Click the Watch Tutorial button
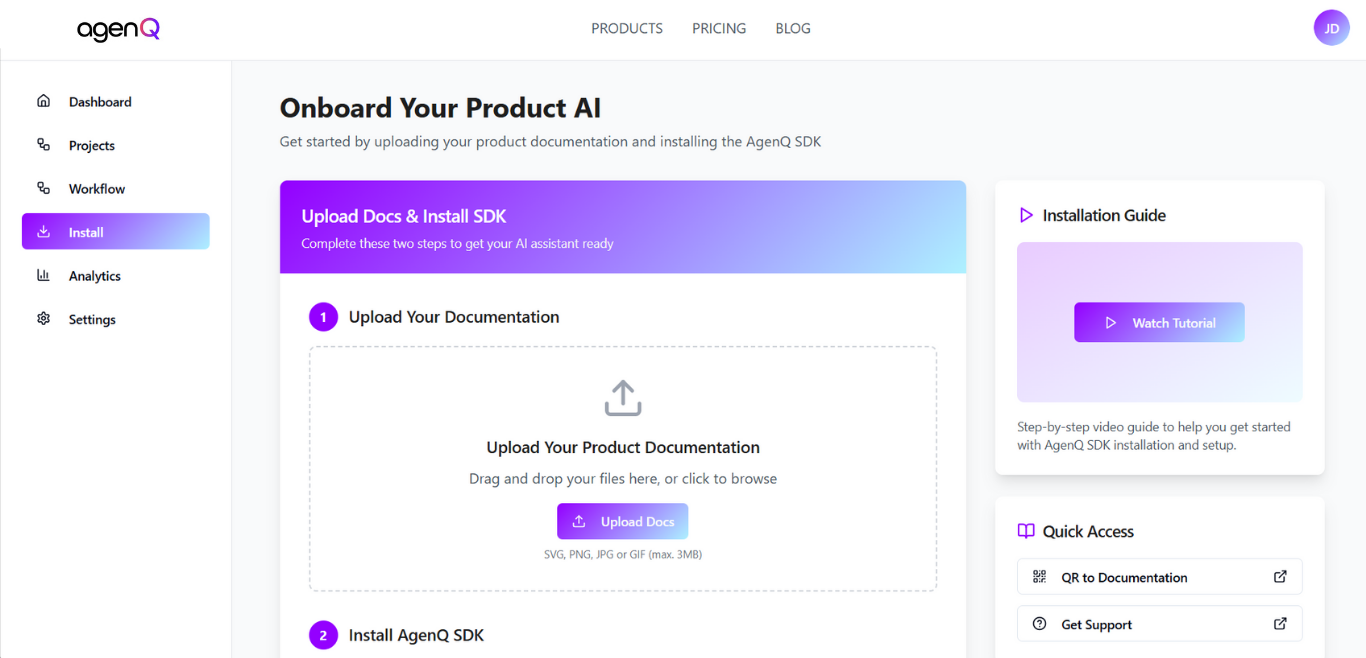The image size is (1366, 658). (1159, 322)
